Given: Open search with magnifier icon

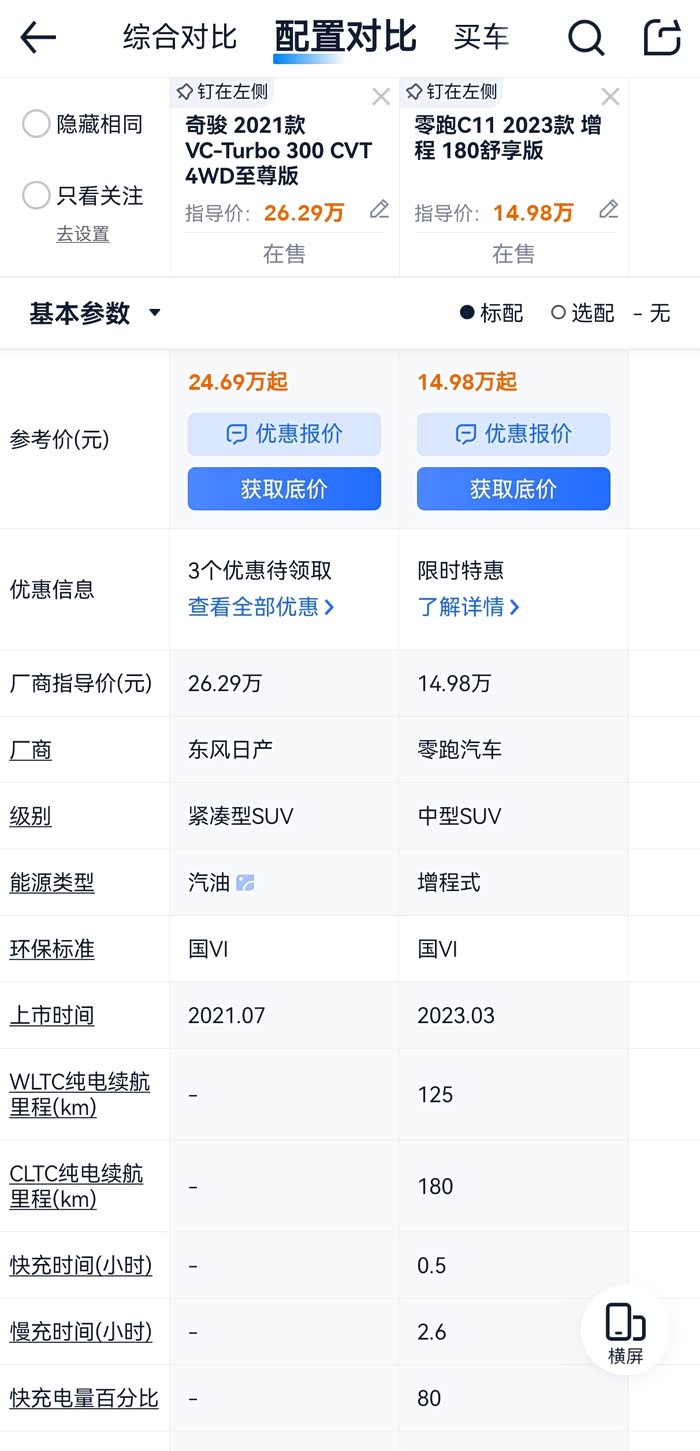Looking at the screenshot, I should tap(586, 38).
